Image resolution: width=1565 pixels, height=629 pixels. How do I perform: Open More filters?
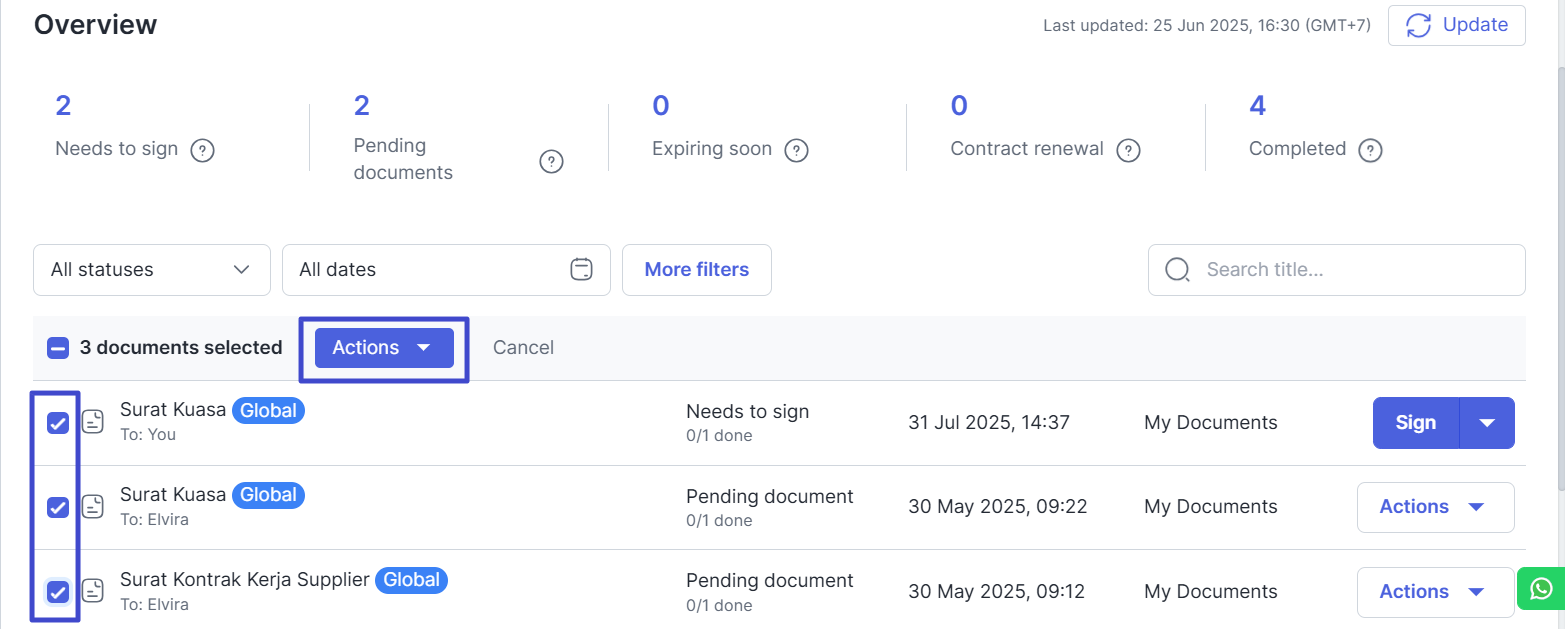pos(696,270)
